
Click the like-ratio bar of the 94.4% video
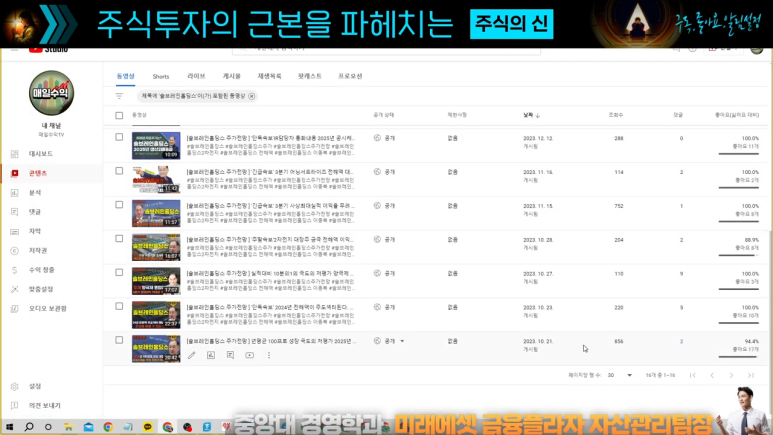click(738, 357)
